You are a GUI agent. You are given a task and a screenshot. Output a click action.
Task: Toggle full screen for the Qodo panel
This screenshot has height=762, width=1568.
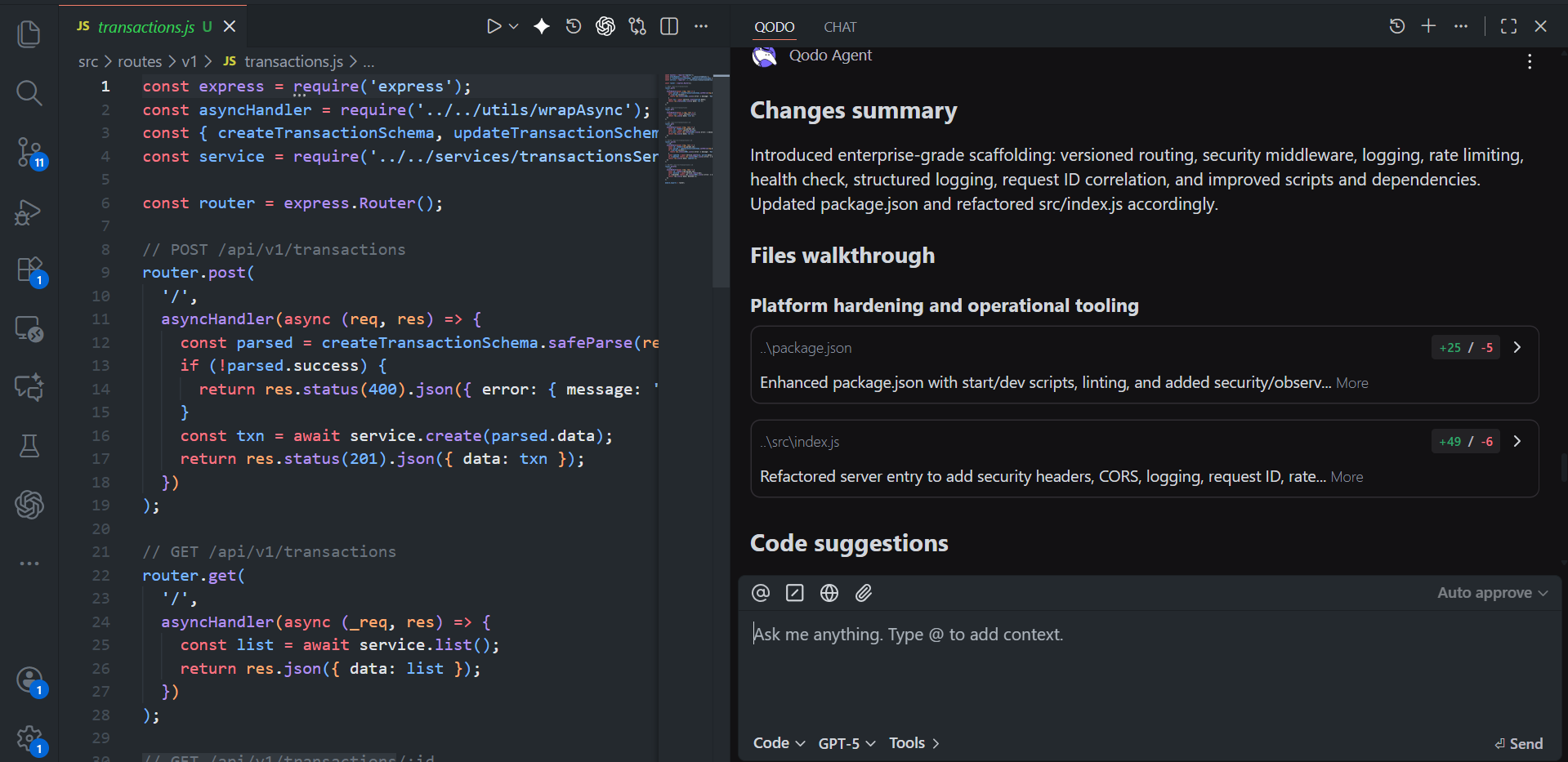1508,27
